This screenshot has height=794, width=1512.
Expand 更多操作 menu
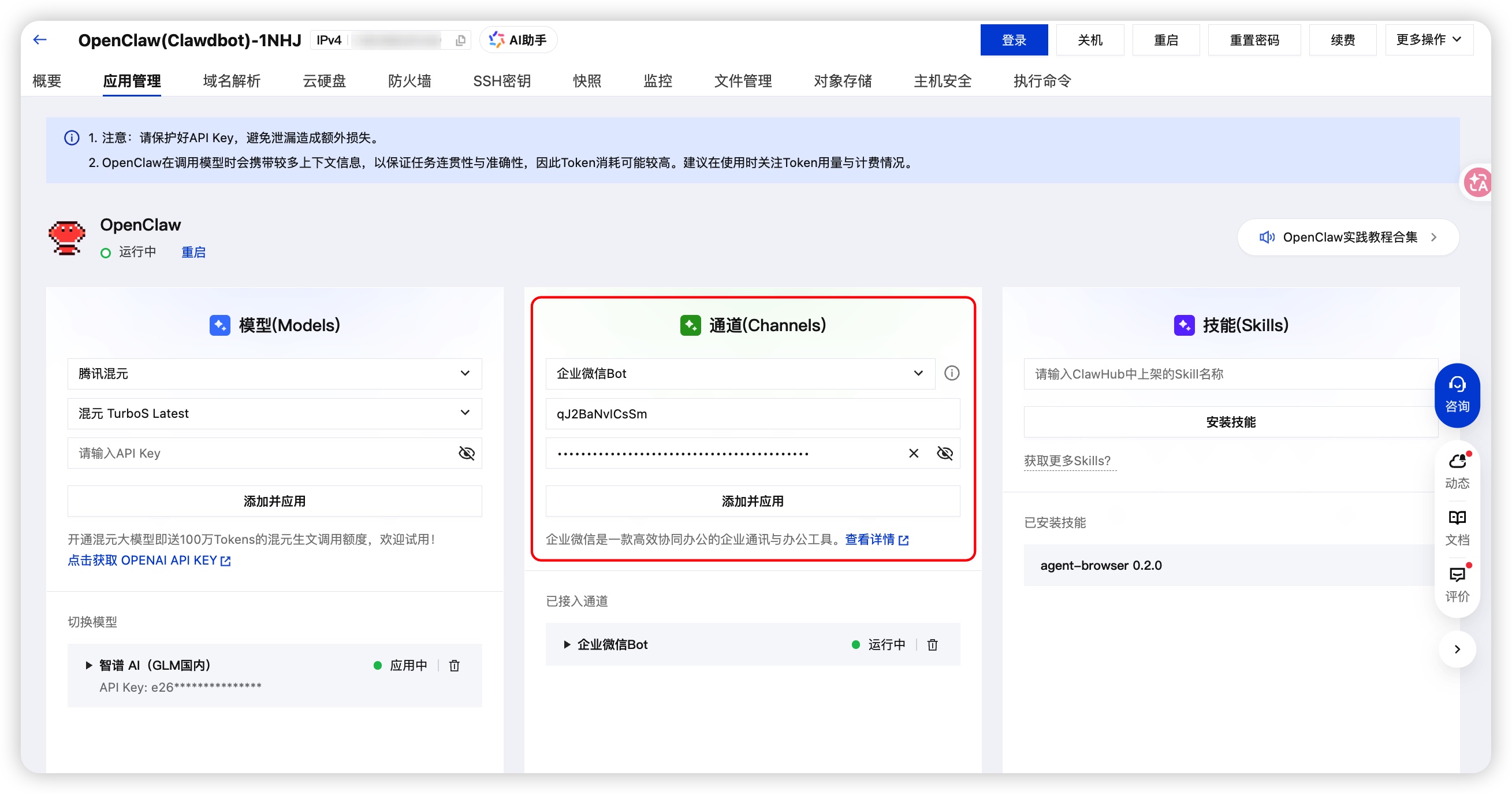tap(1428, 39)
